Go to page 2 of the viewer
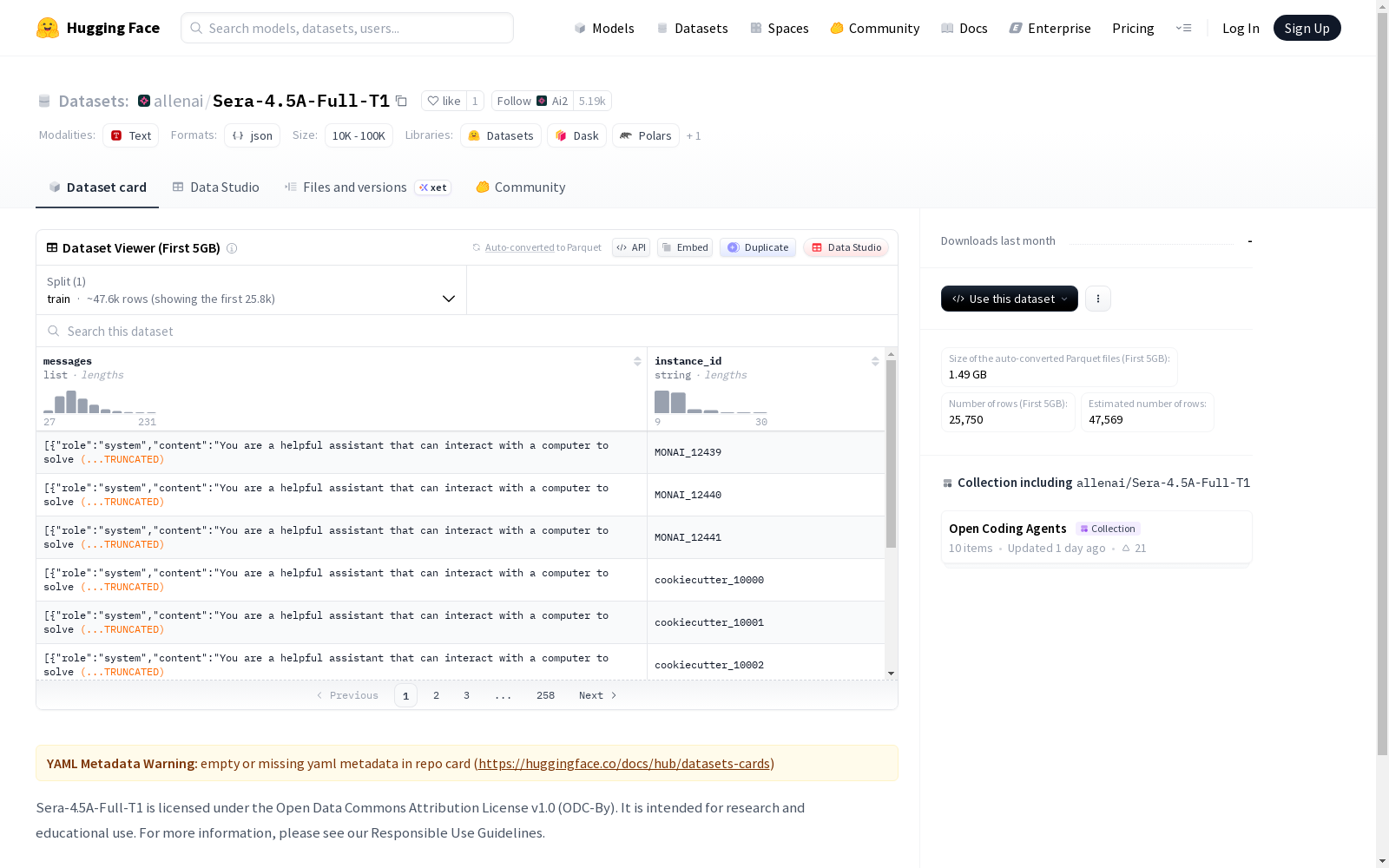This screenshot has width=1389, height=868. point(436,695)
